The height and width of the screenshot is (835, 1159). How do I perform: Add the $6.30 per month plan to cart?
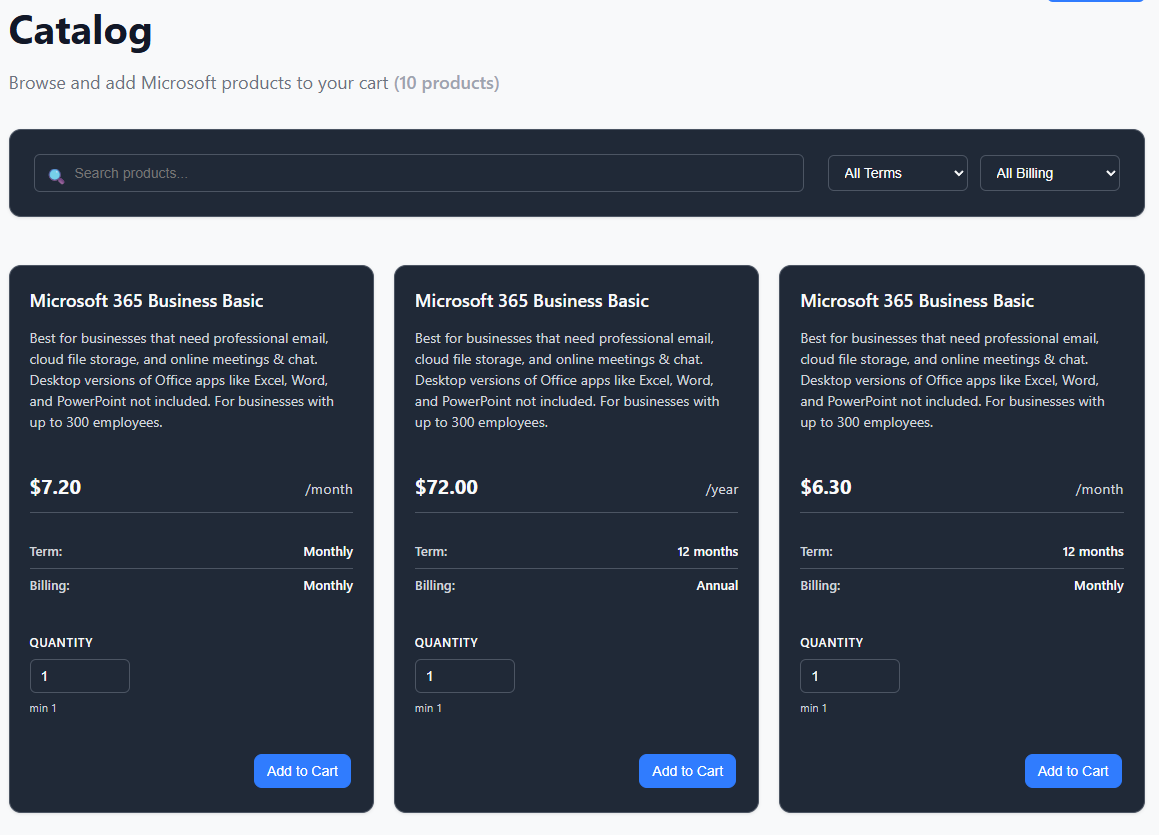pos(1073,771)
